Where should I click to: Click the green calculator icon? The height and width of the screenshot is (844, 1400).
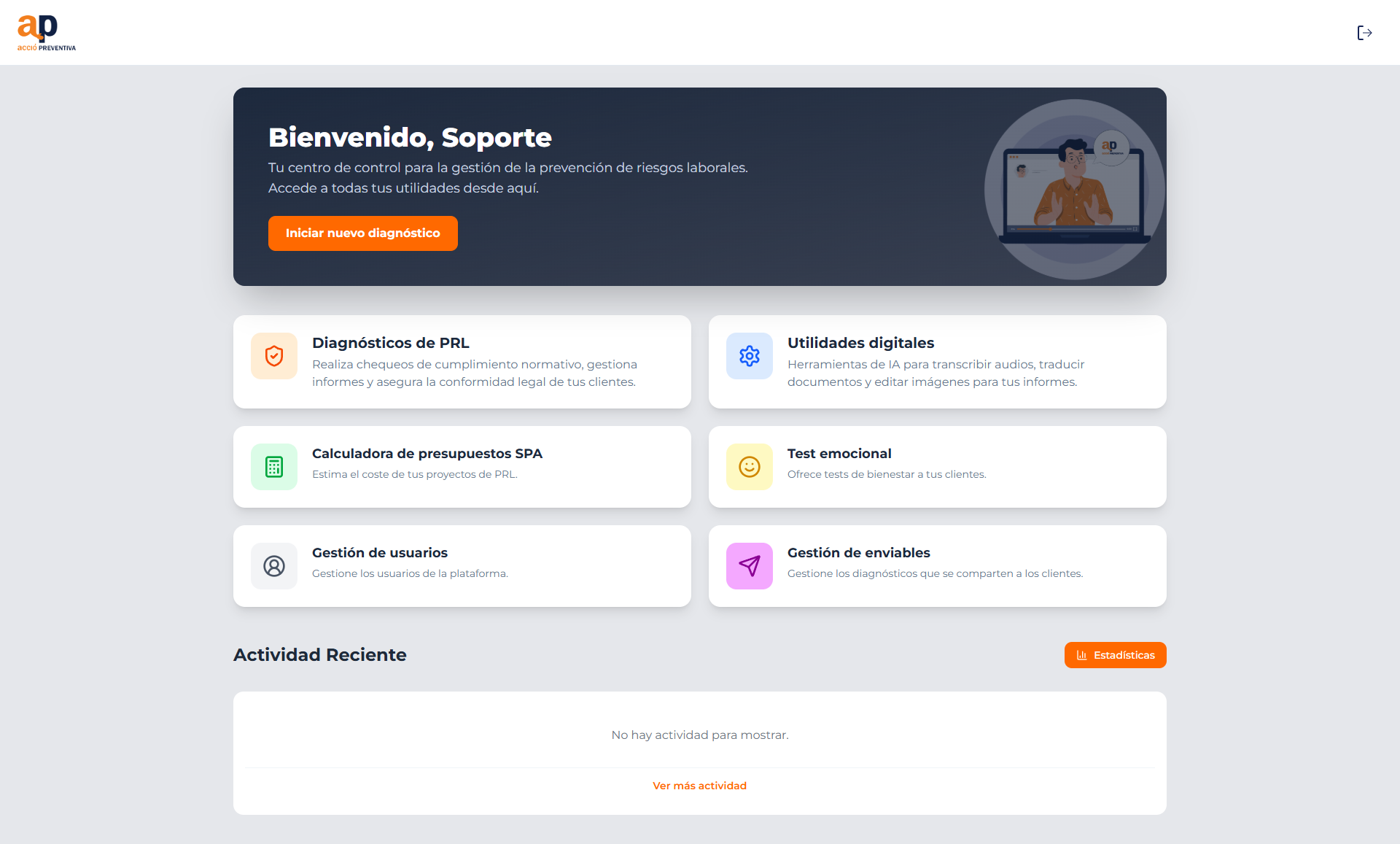[274, 467]
